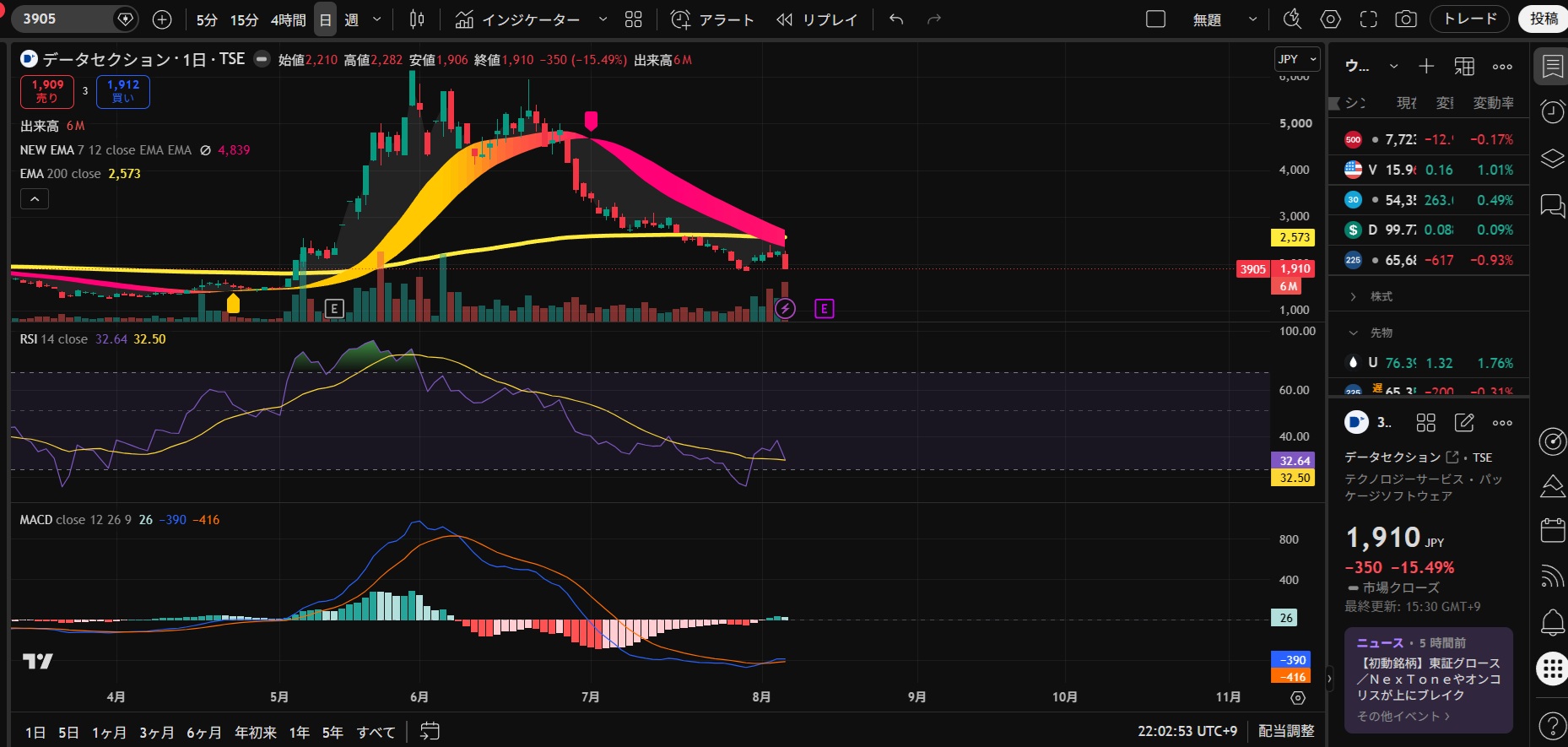Open the indicator favorites dropdown chevron
The height and width of the screenshot is (747, 1568).
pos(603,19)
